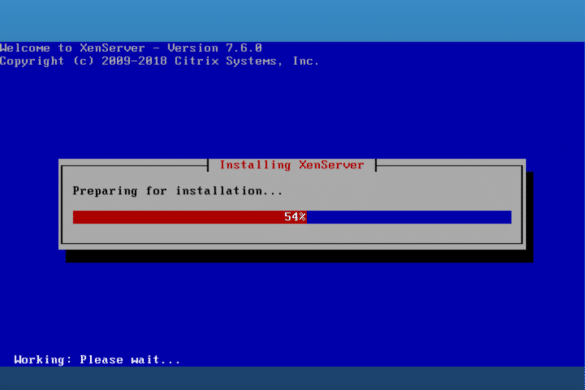Viewport: 585px width, 390px height.
Task: Click the Citrix Systems copyright line
Action: pyautogui.click(x=159, y=61)
